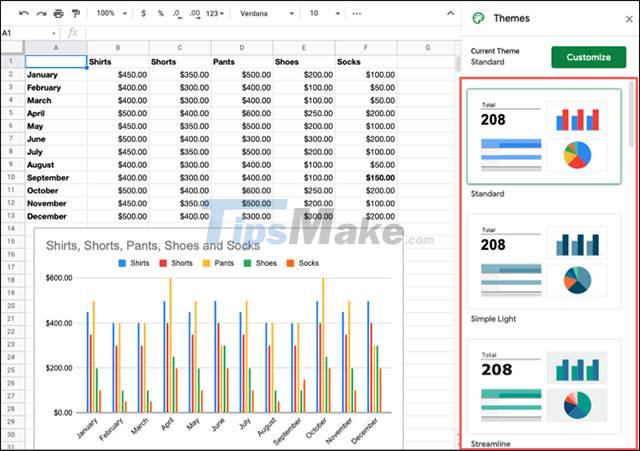Open the Name box A1 dropdown arrow
The width and height of the screenshot is (640, 451).
point(54,33)
